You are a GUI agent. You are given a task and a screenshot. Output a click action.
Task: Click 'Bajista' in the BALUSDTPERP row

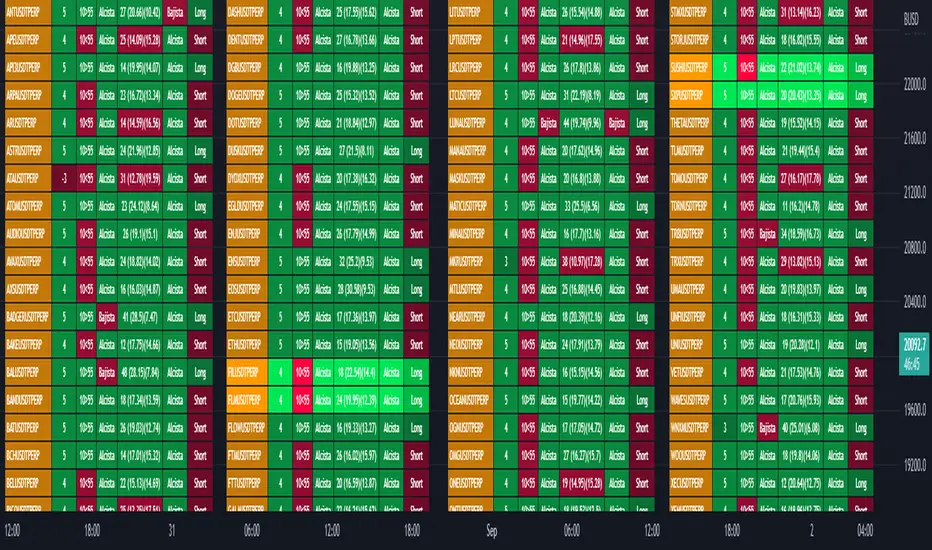107,372
